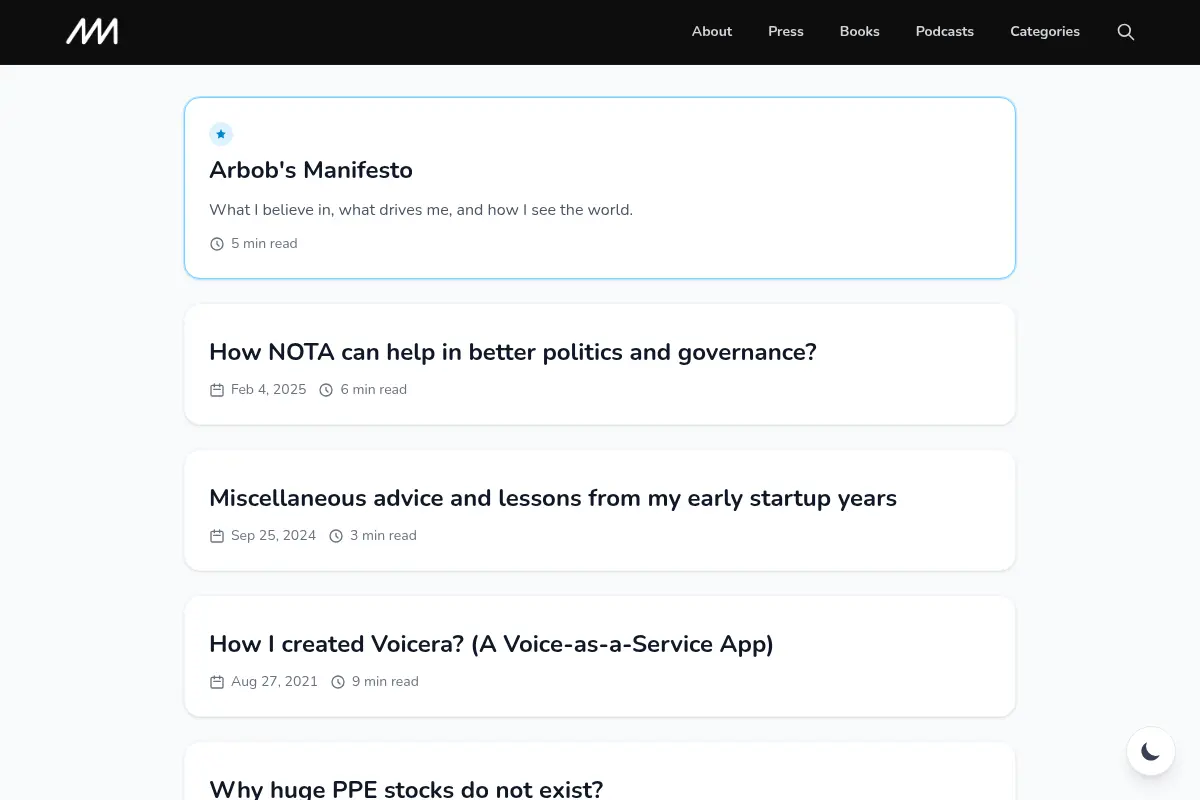Click the MM site logo
The height and width of the screenshot is (800, 1200).
[92, 32]
